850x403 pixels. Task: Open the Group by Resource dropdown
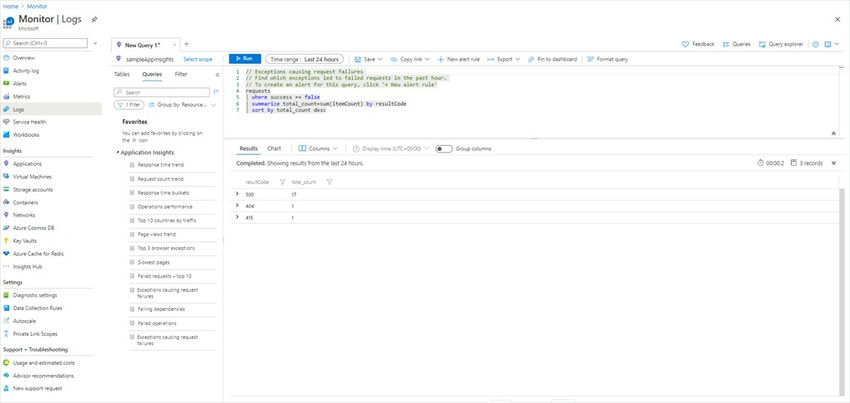[182, 105]
